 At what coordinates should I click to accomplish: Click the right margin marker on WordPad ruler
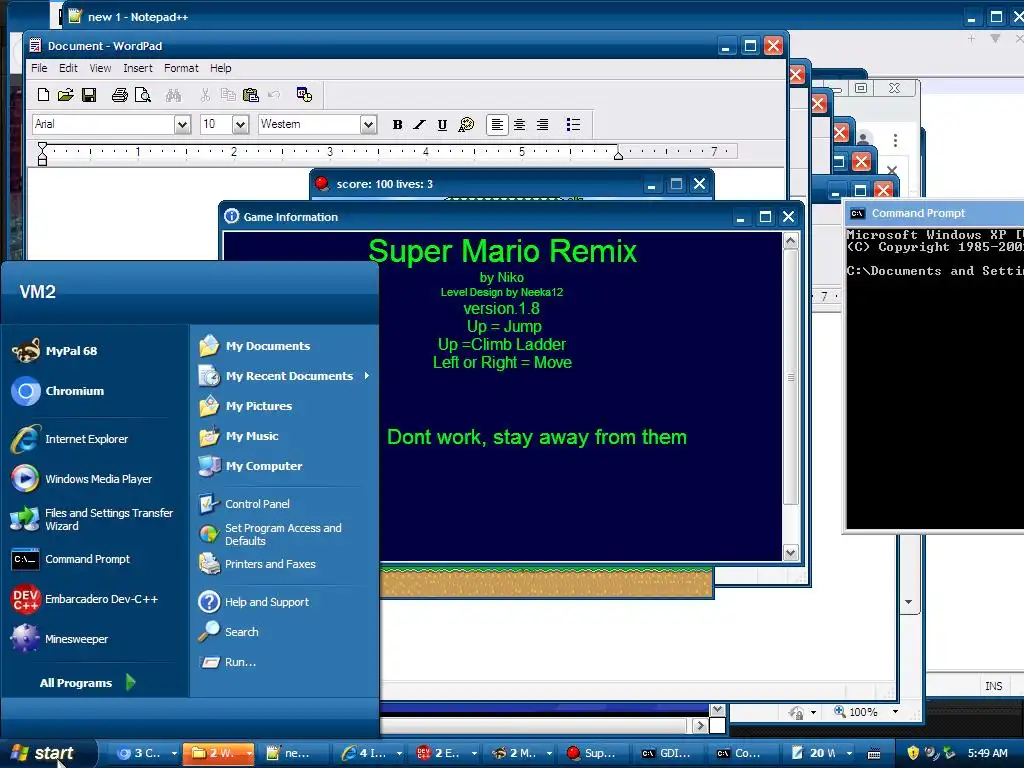coord(618,155)
